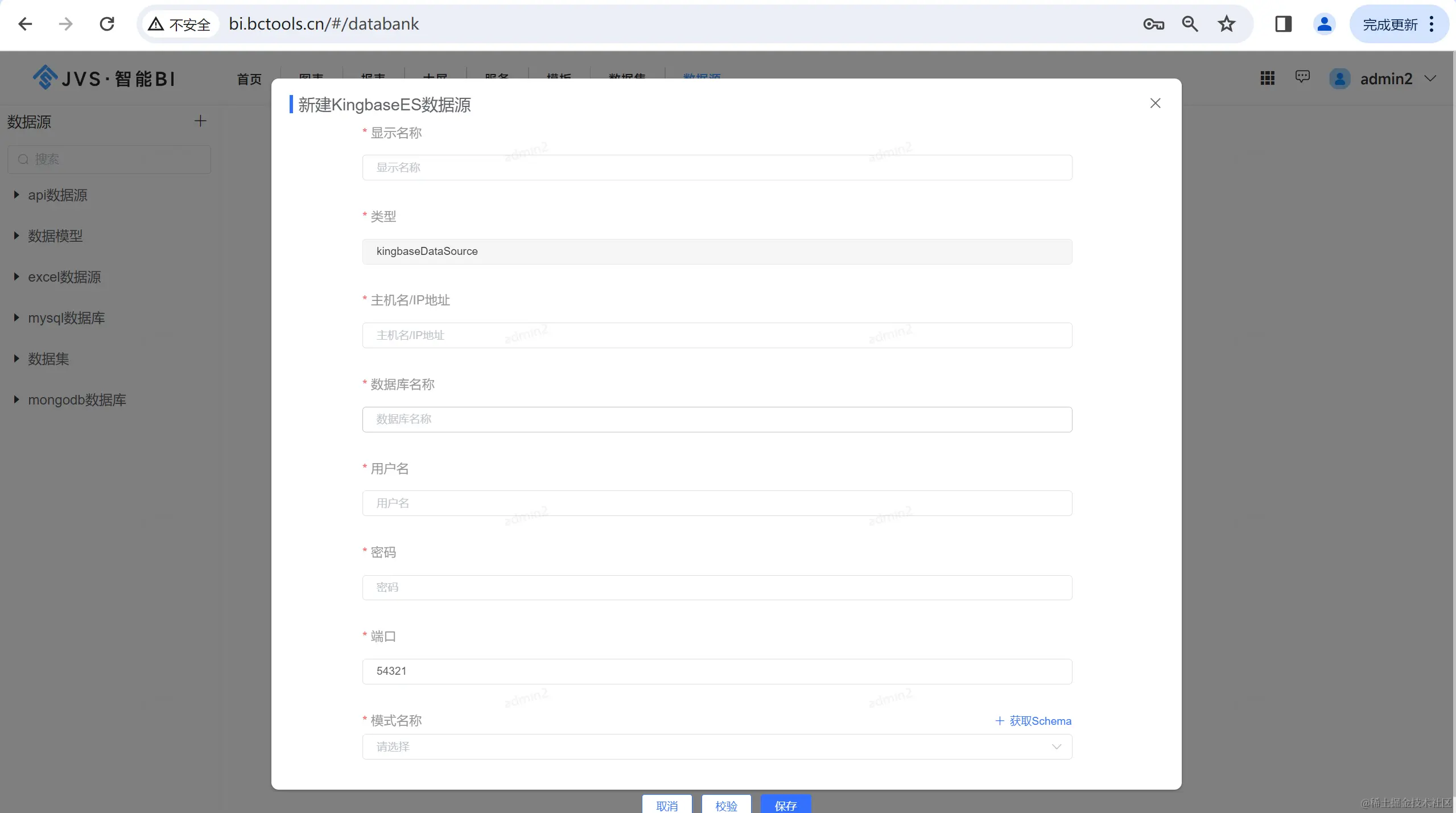
Task: Click the browser zoom magnifier icon
Action: pyautogui.click(x=1190, y=24)
